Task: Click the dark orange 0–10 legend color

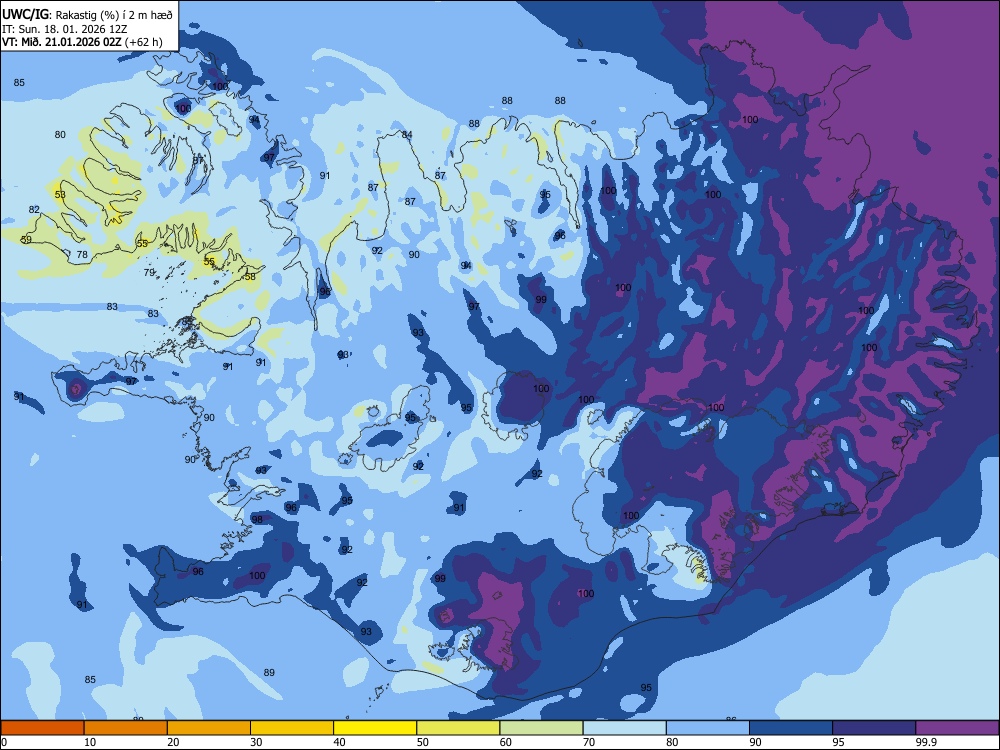Action: click(42, 728)
